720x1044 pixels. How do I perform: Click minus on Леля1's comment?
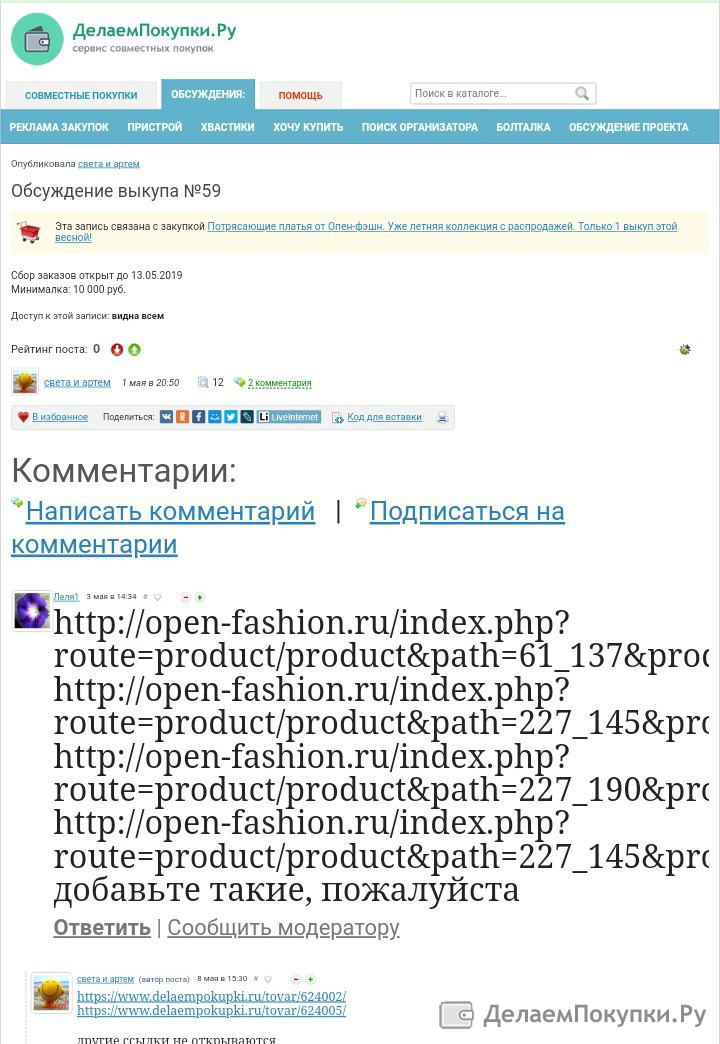tap(186, 597)
